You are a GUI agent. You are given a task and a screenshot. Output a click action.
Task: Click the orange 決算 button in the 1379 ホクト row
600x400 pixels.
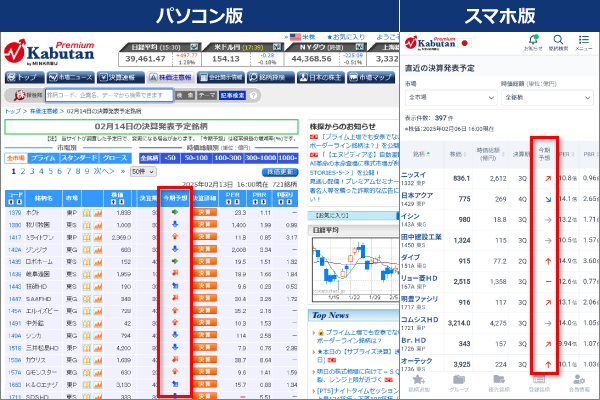205,212
